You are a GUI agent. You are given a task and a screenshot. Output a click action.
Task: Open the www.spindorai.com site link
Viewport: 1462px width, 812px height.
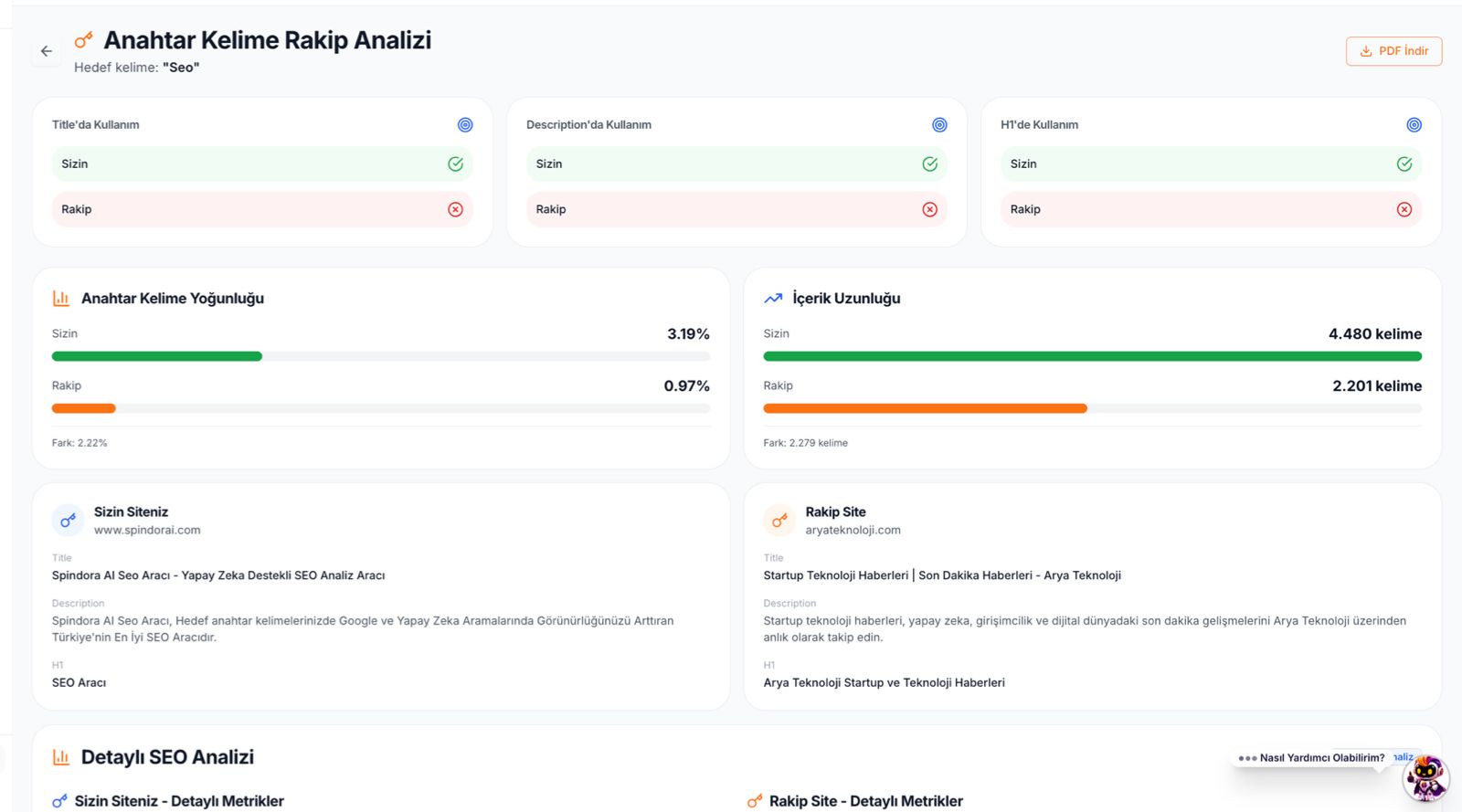(147, 530)
